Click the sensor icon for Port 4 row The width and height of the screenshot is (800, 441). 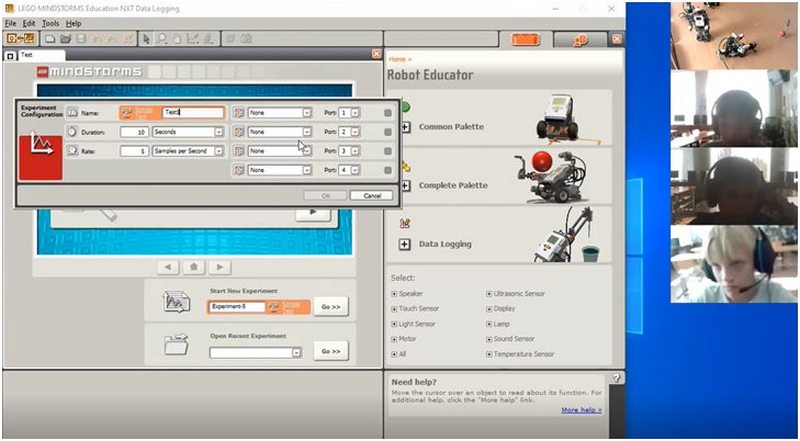pos(239,170)
